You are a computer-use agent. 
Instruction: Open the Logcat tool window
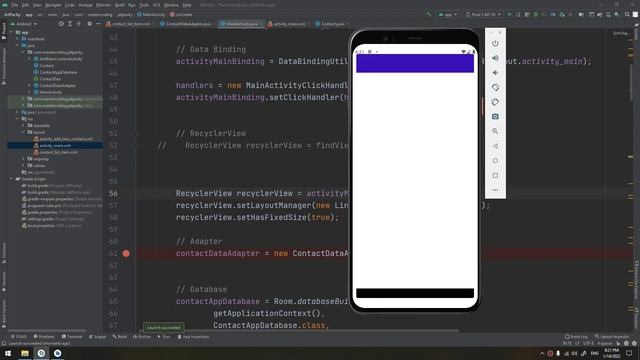coord(98,337)
